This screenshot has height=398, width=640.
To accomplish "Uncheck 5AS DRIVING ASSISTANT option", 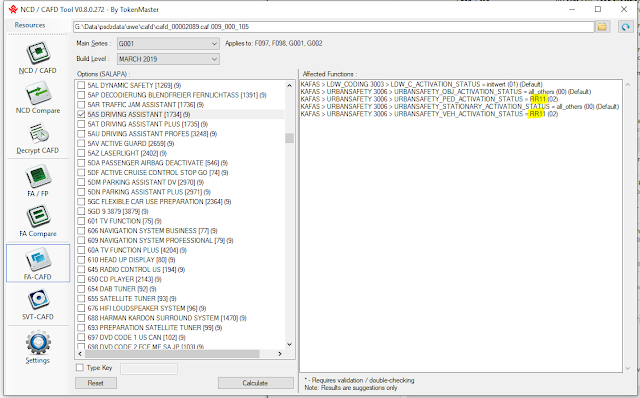I will pos(81,115).
